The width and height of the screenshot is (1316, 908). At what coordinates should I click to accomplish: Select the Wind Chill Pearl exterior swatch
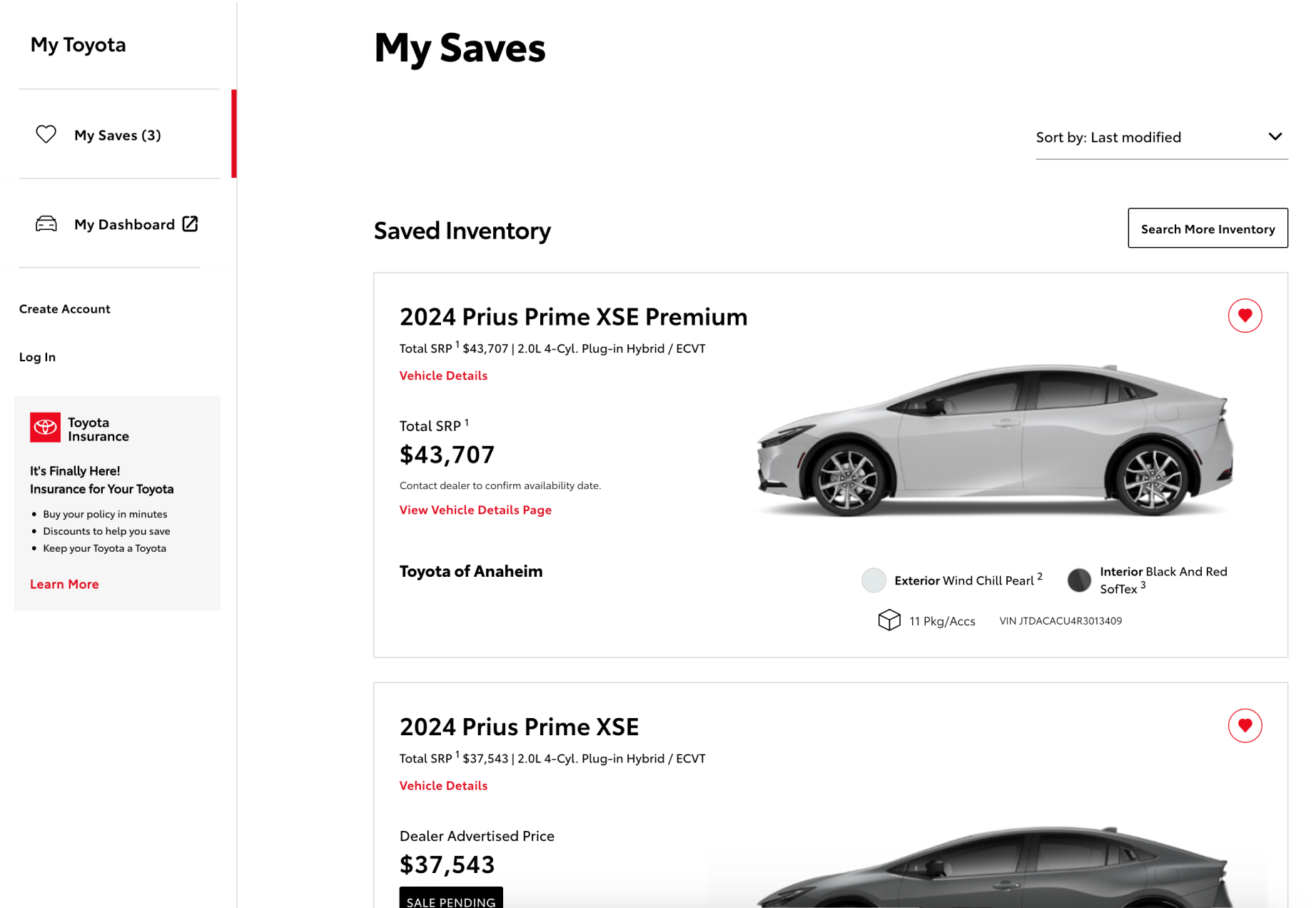[874, 580]
